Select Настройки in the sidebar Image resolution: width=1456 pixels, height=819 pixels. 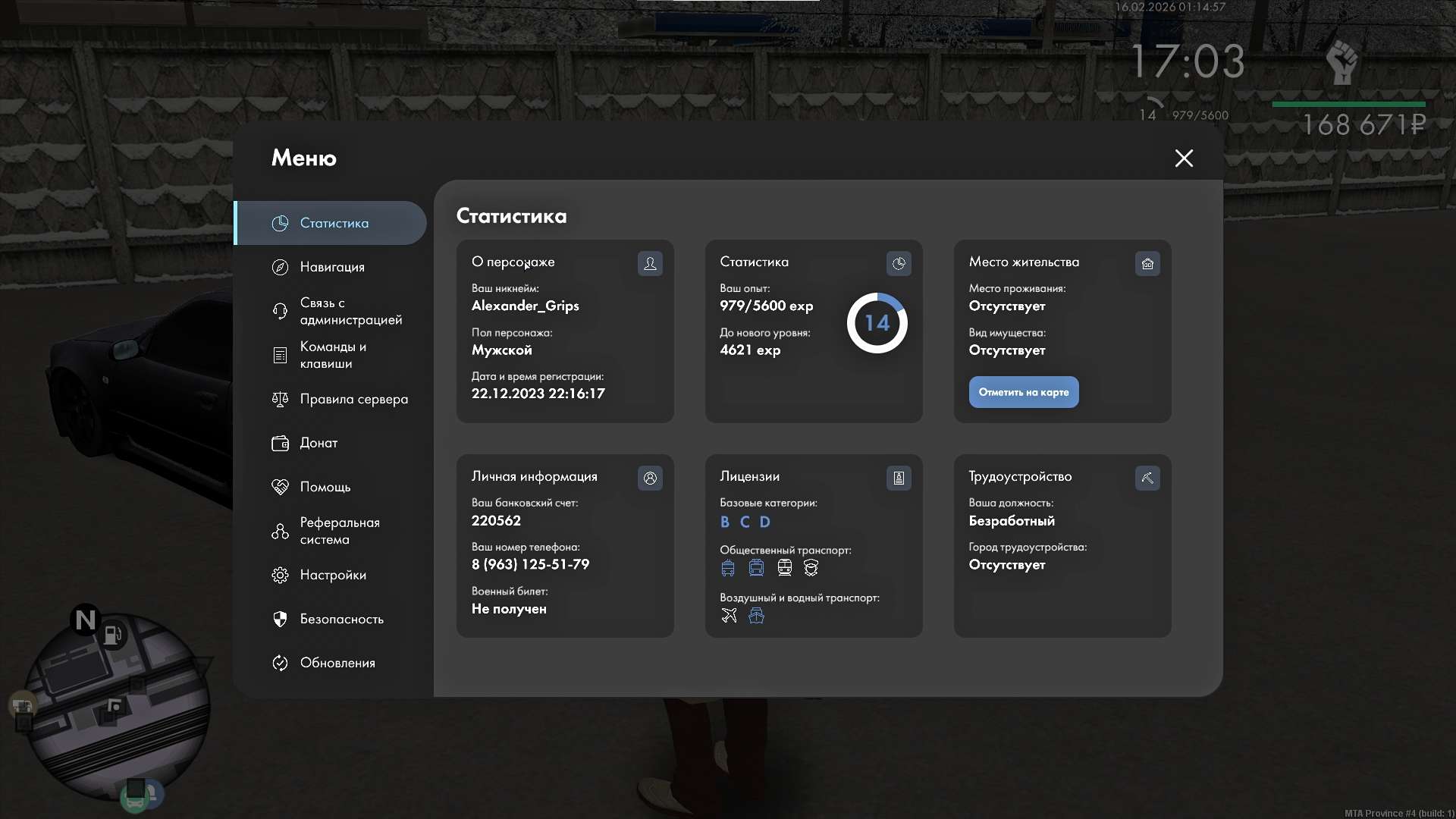click(x=333, y=575)
